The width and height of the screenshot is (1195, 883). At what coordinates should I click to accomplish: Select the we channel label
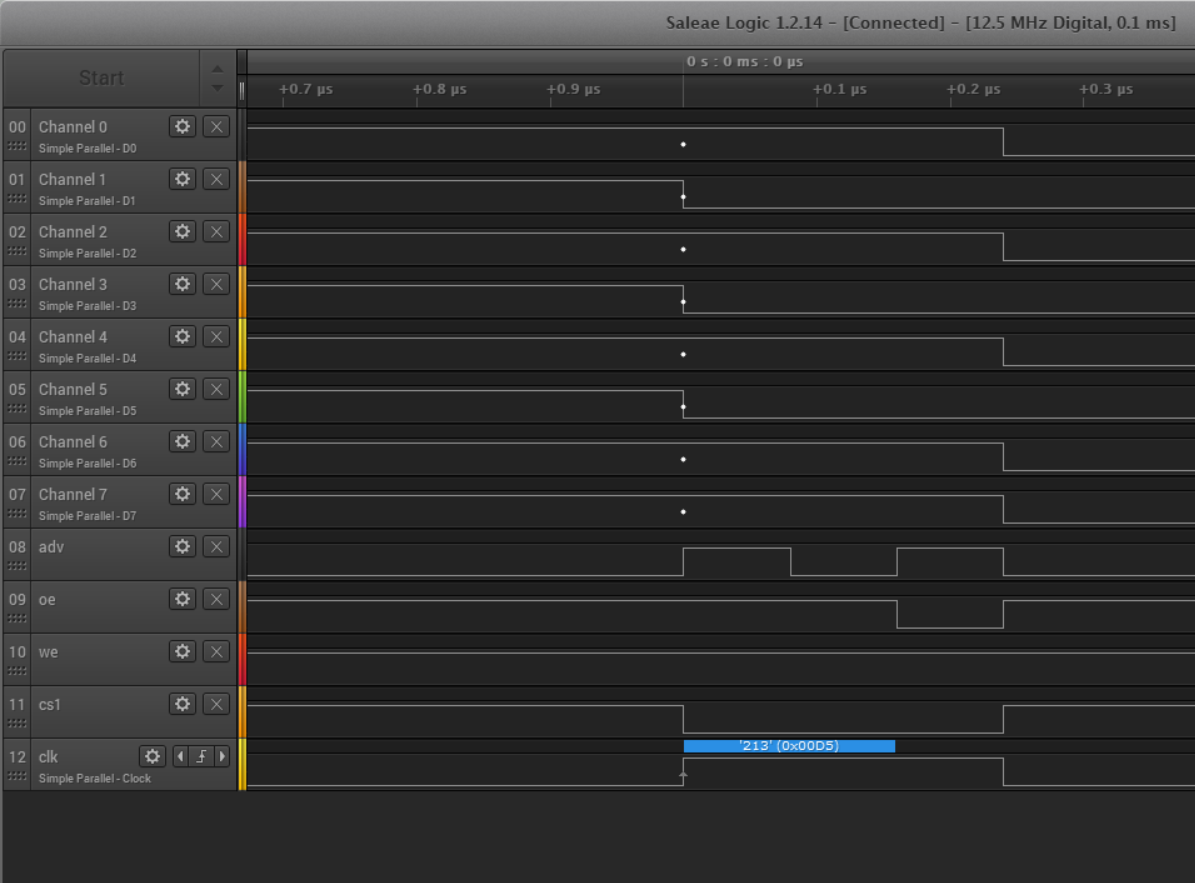[x=48, y=652]
